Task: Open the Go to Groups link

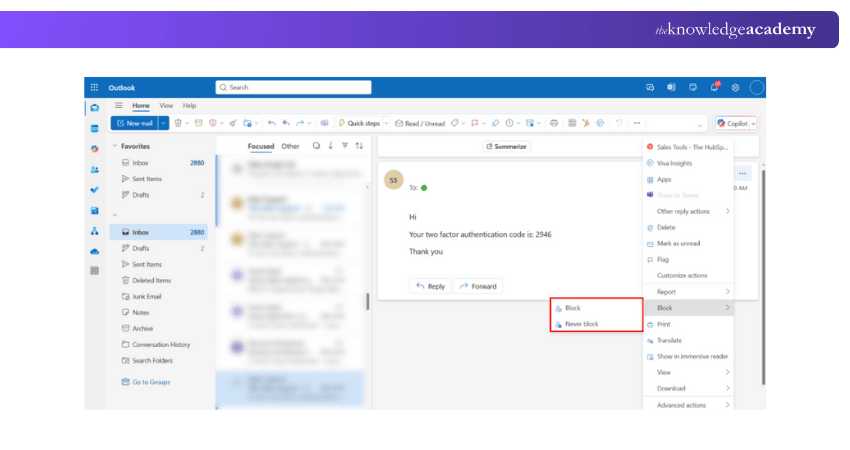Action: (146, 382)
